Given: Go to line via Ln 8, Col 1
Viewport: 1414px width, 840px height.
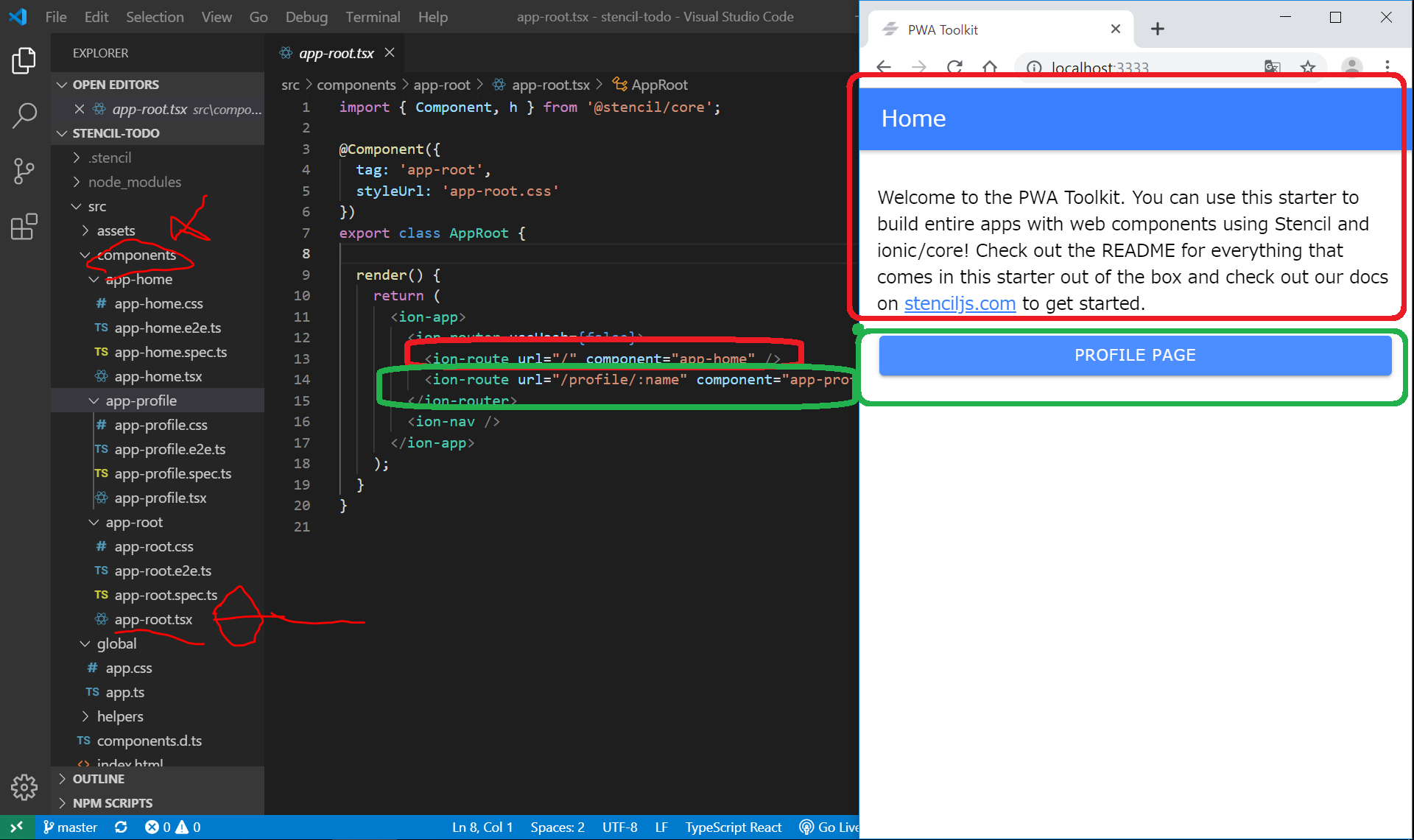Looking at the screenshot, I should (482, 827).
